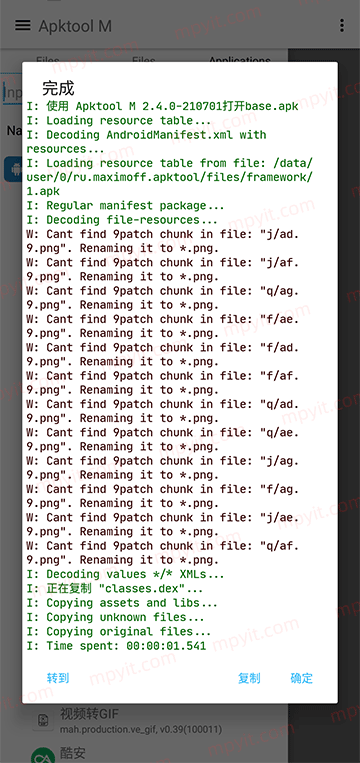Image resolution: width=360 pixels, height=763 pixels.
Task: Click 转到 to go to output
Action: 58,678
